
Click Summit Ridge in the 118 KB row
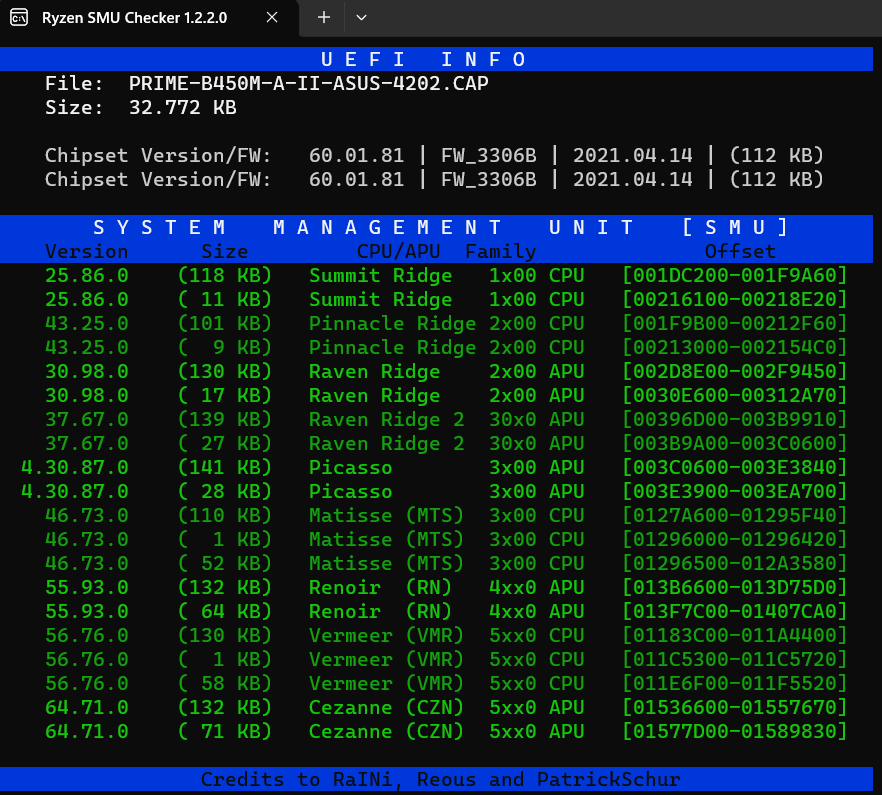tap(380, 275)
